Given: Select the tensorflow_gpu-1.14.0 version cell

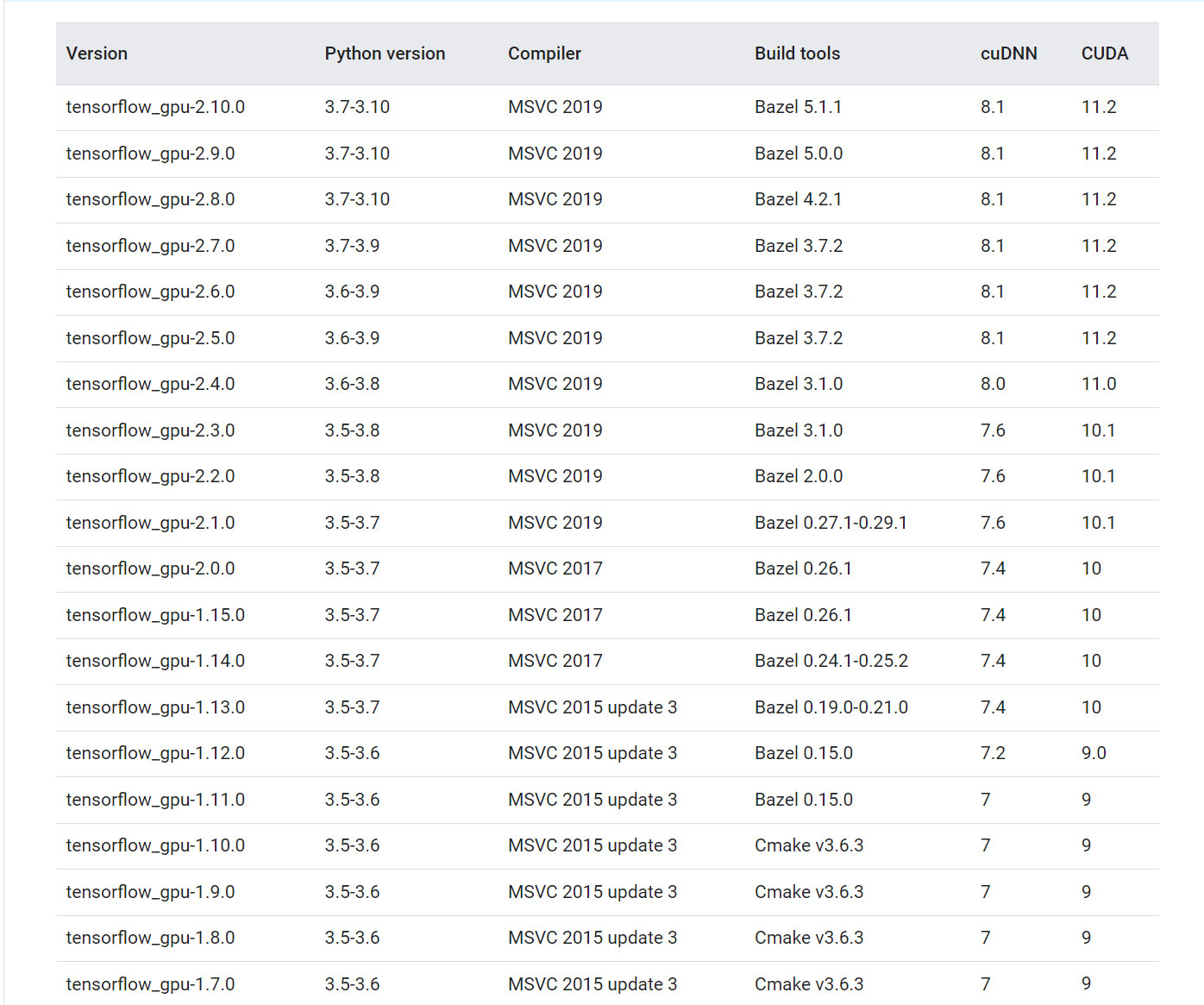Looking at the screenshot, I should 155,661.
